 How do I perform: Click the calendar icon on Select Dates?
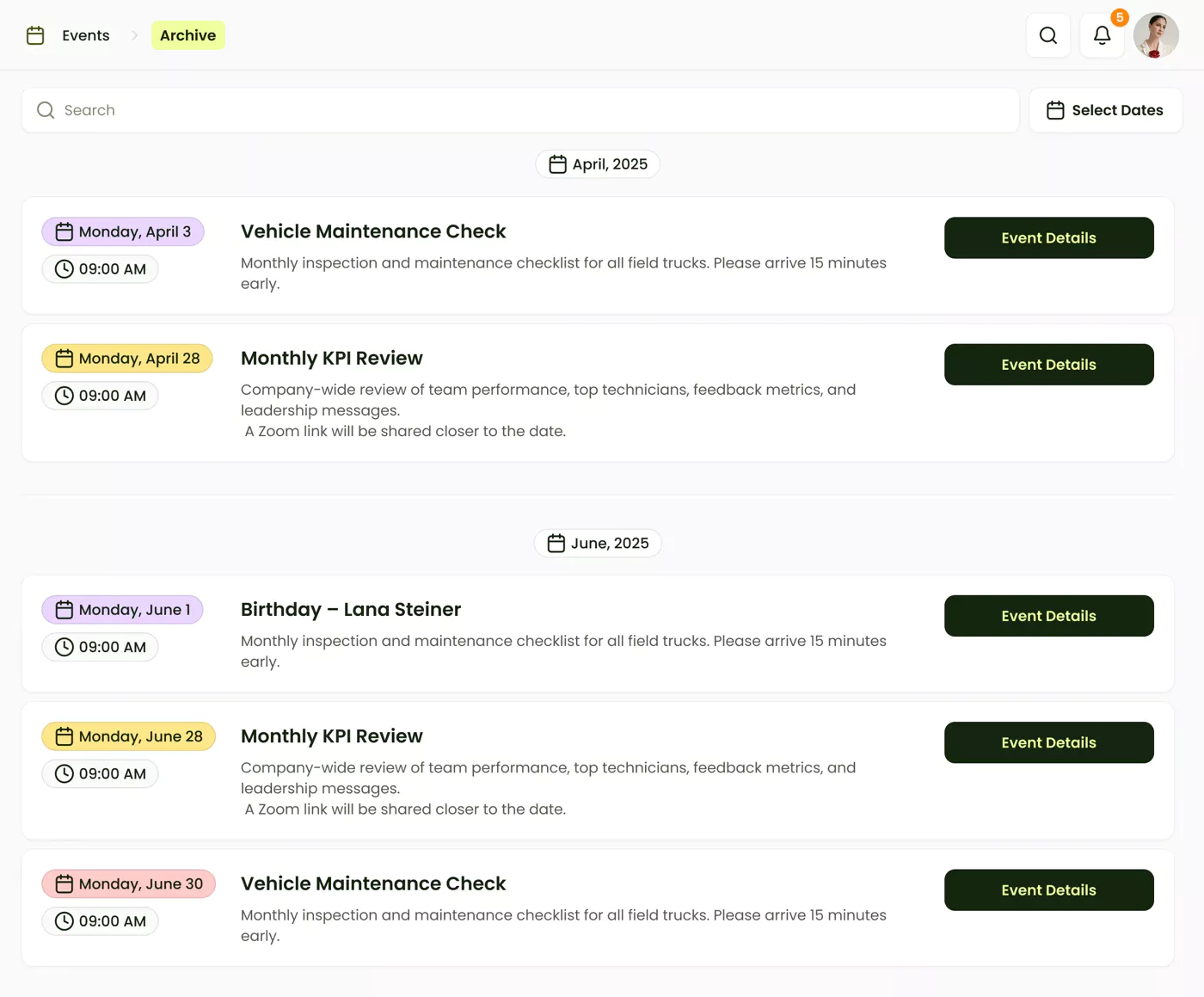pos(1055,110)
